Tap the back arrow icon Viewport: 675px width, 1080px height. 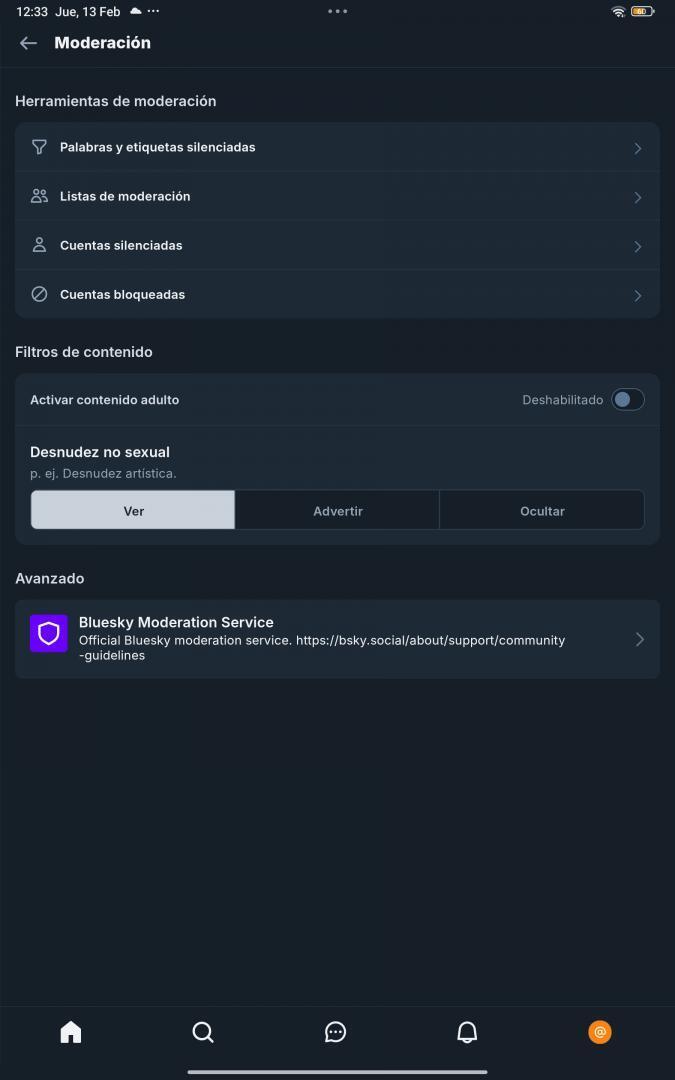click(28, 43)
